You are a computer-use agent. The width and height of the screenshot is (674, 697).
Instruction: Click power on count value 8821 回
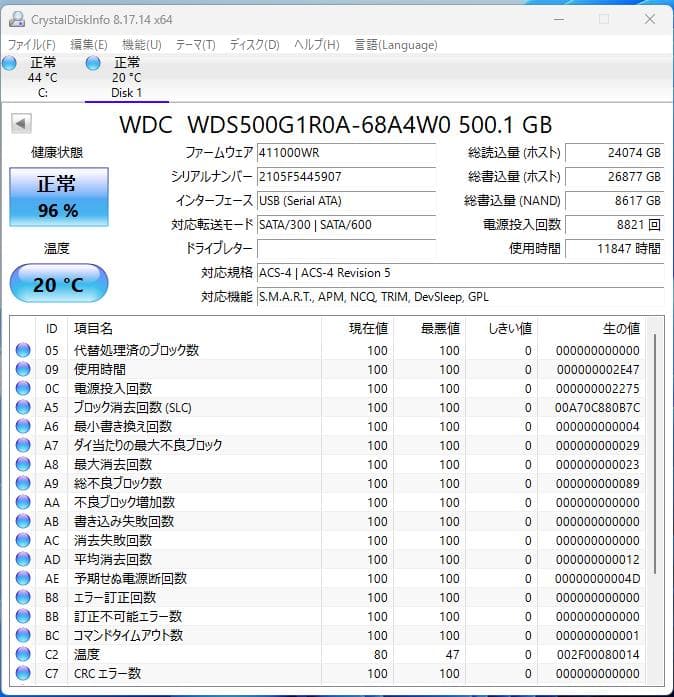[x=615, y=225]
